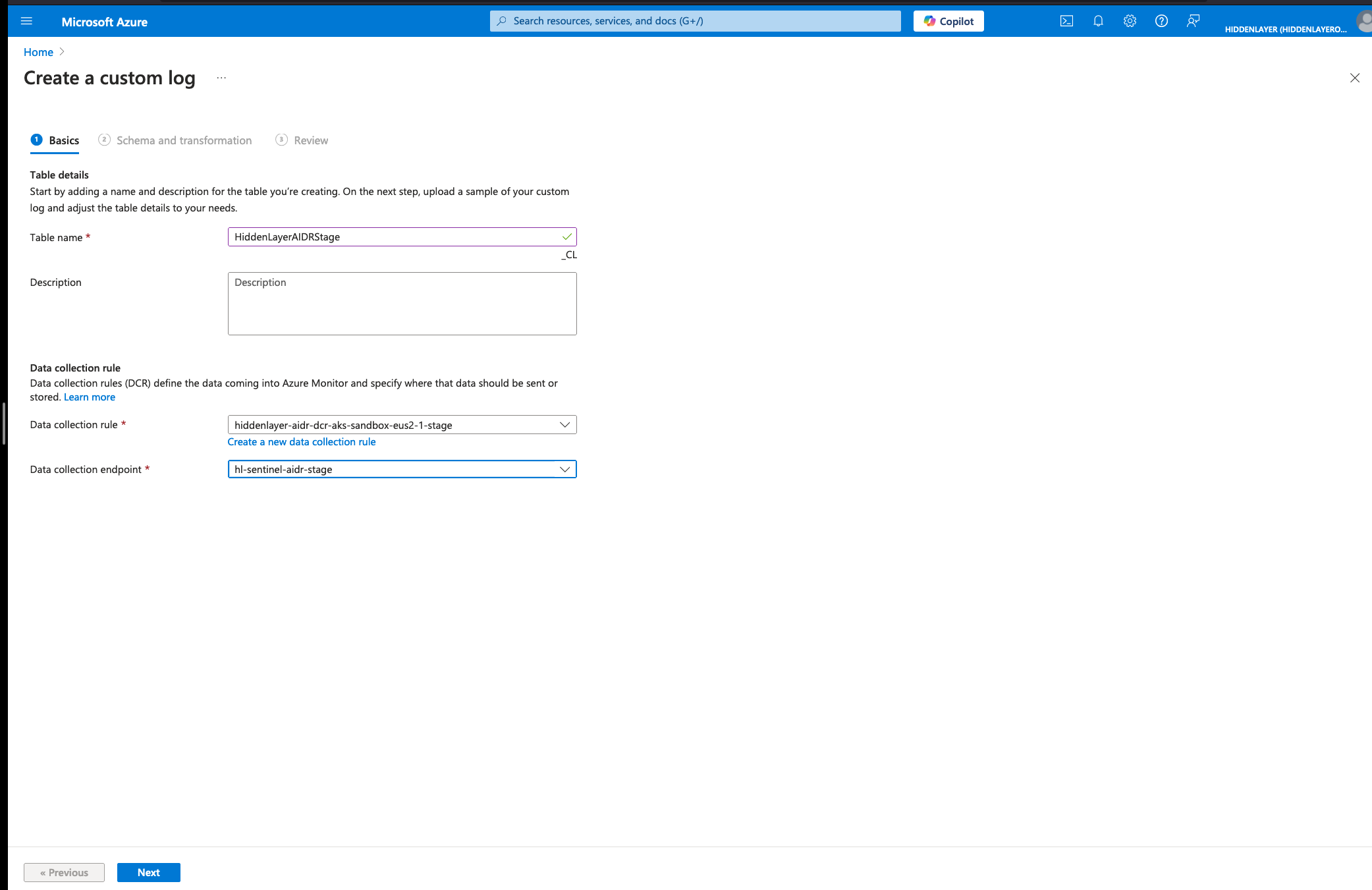This screenshot has width=1372, height=890.
Task: Open the Learn more link
Action: pyautogui.click(x=90, y=397)
